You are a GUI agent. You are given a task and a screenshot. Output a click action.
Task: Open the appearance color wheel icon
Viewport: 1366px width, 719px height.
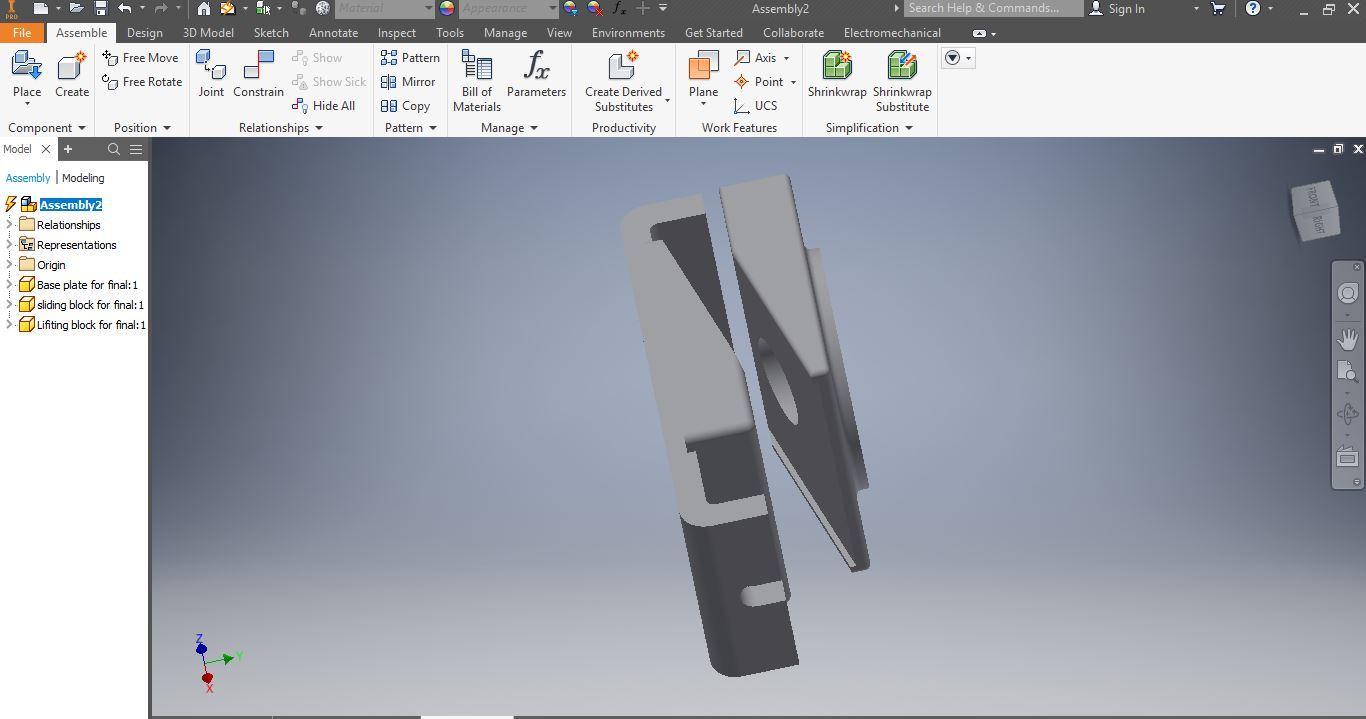[x=447, y=8]
